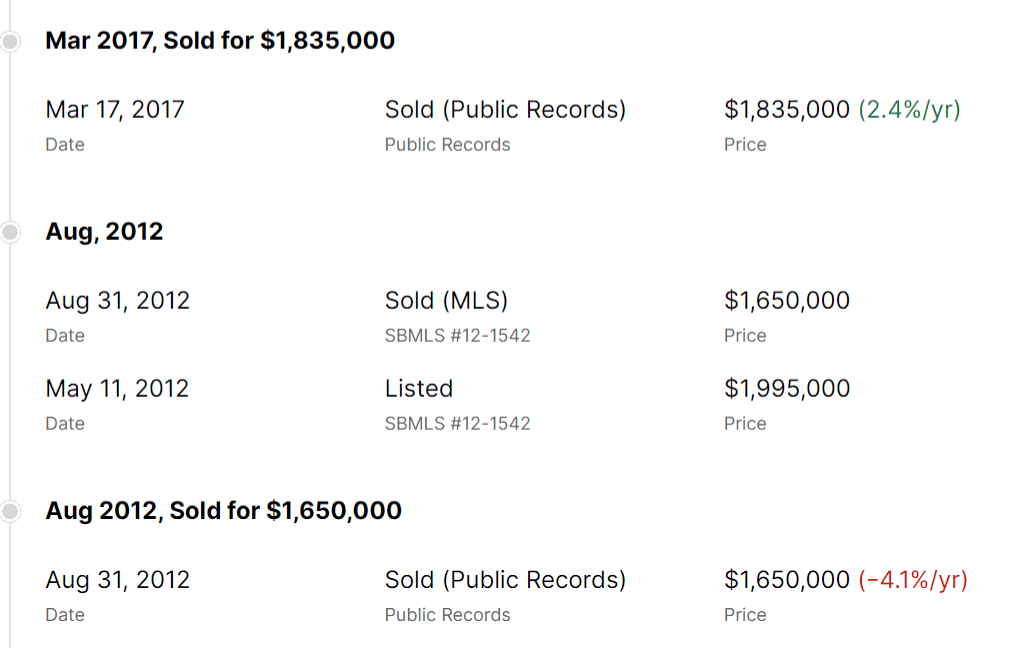Click the green 2.4%/yr appreciation rate
The width and height of the screenshot is (1018, 648).
909,110
